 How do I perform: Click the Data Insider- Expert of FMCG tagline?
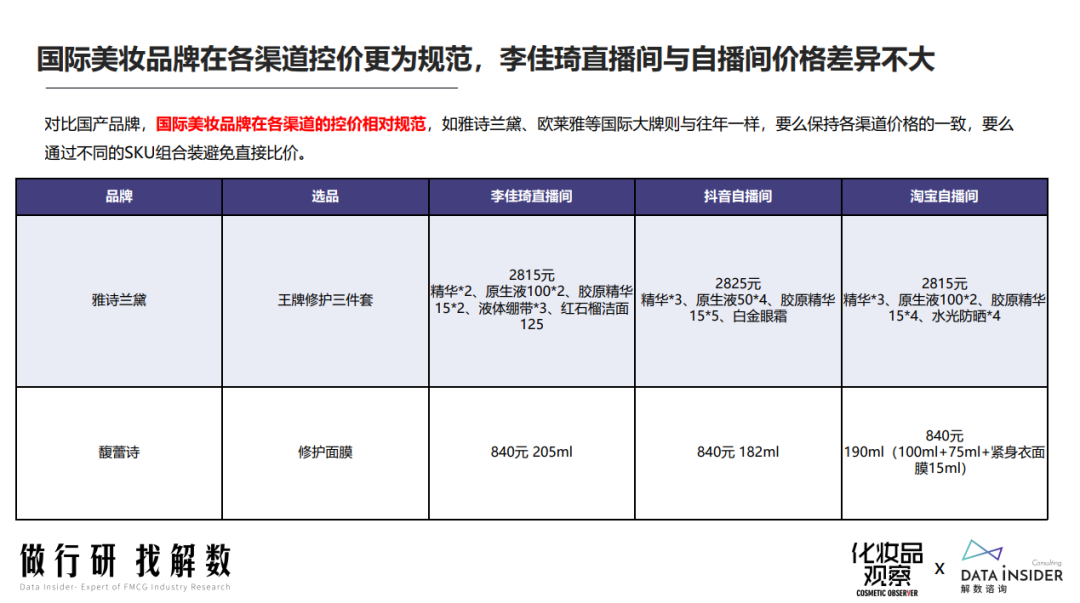(125, 587)
